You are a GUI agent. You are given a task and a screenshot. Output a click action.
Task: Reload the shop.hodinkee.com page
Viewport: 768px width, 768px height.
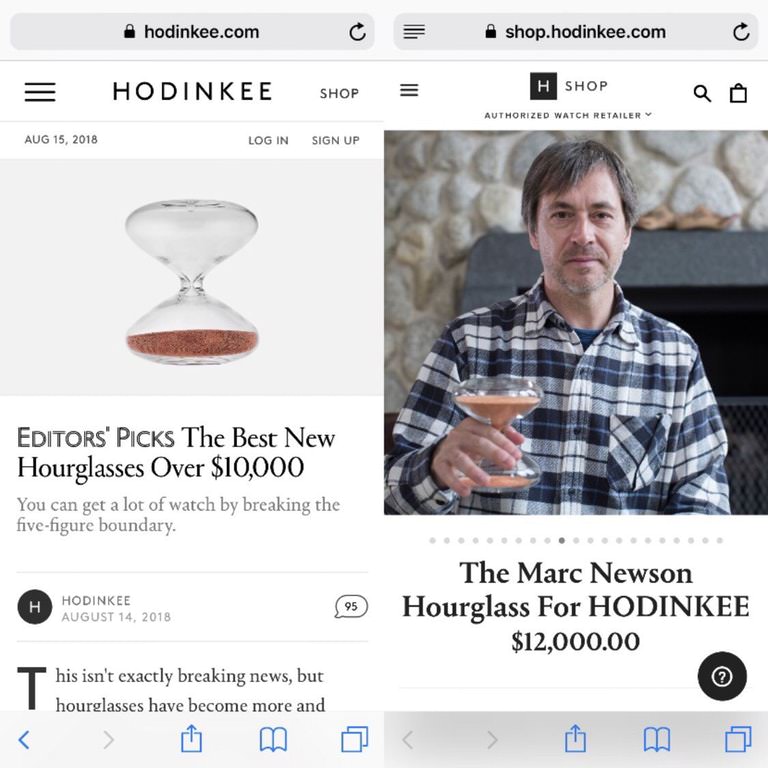pyautogui.click(x=741, y=32)
